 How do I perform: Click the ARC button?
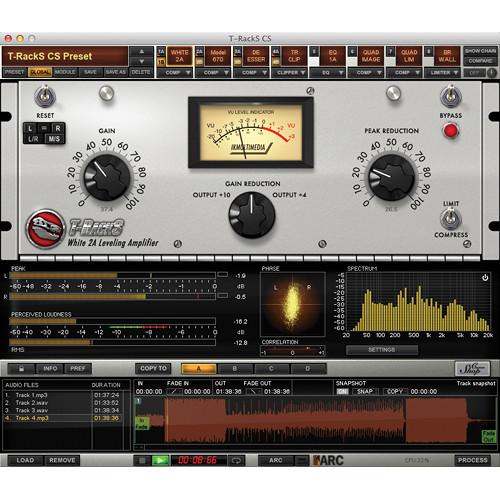tap(276, 460)
